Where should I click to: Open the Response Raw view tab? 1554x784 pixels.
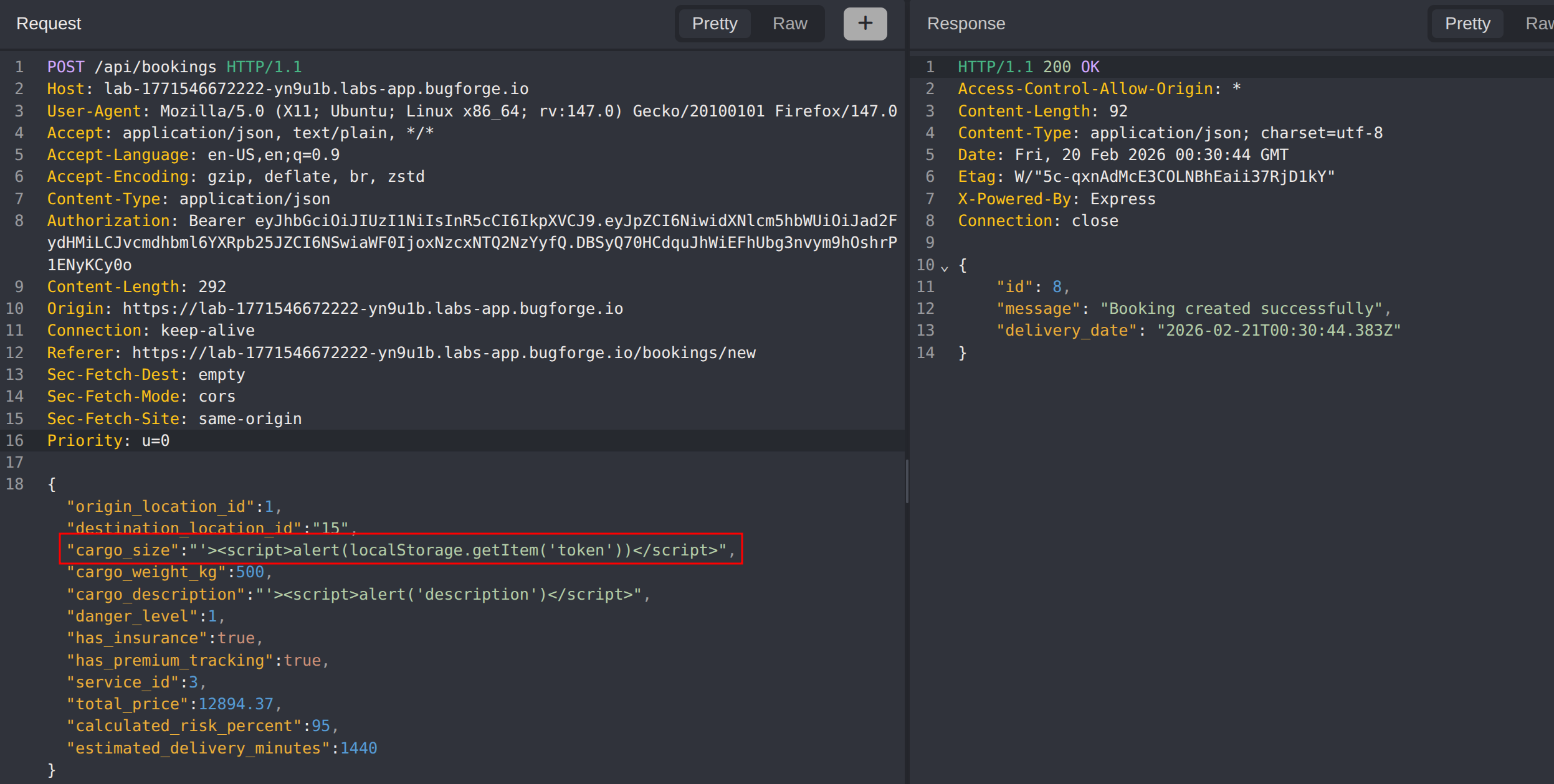[x=1539, y=24]
